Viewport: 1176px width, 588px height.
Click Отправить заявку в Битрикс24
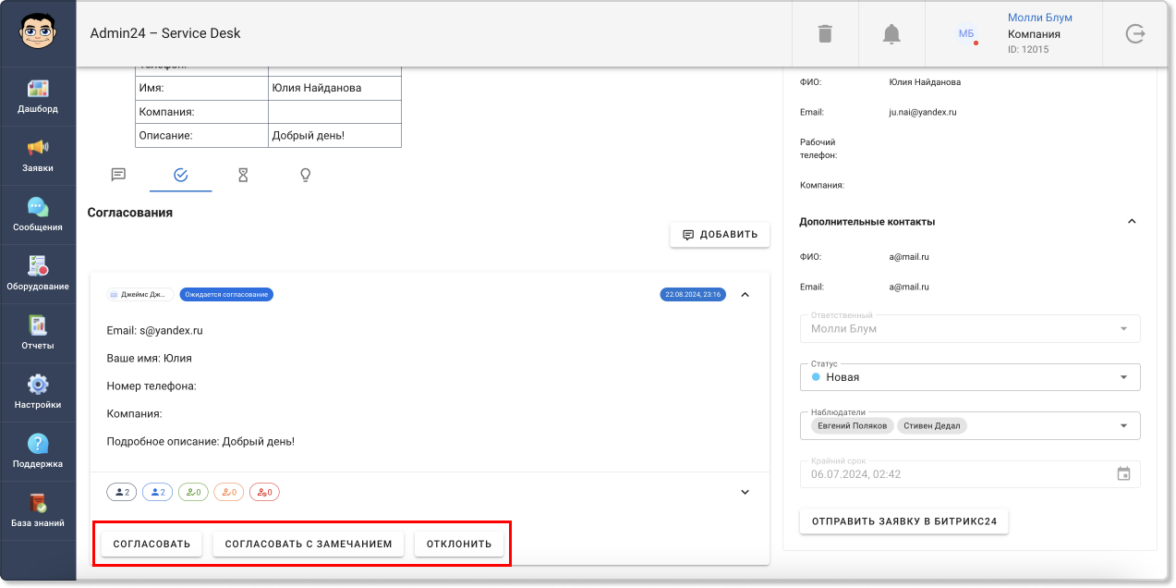[904, 522]
